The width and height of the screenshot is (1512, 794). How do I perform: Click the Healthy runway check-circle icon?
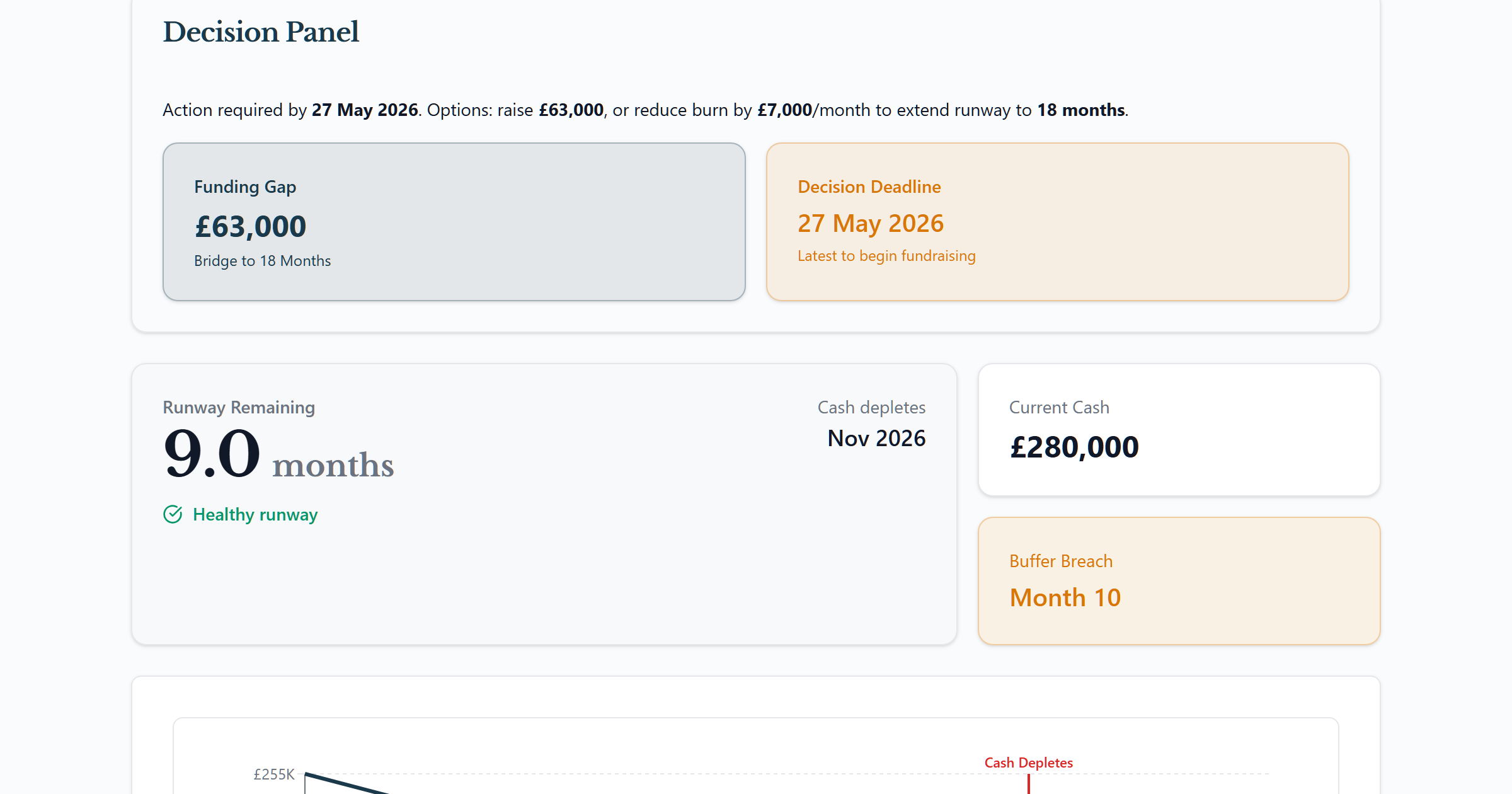pyautogui.click(x=173, y=515)
